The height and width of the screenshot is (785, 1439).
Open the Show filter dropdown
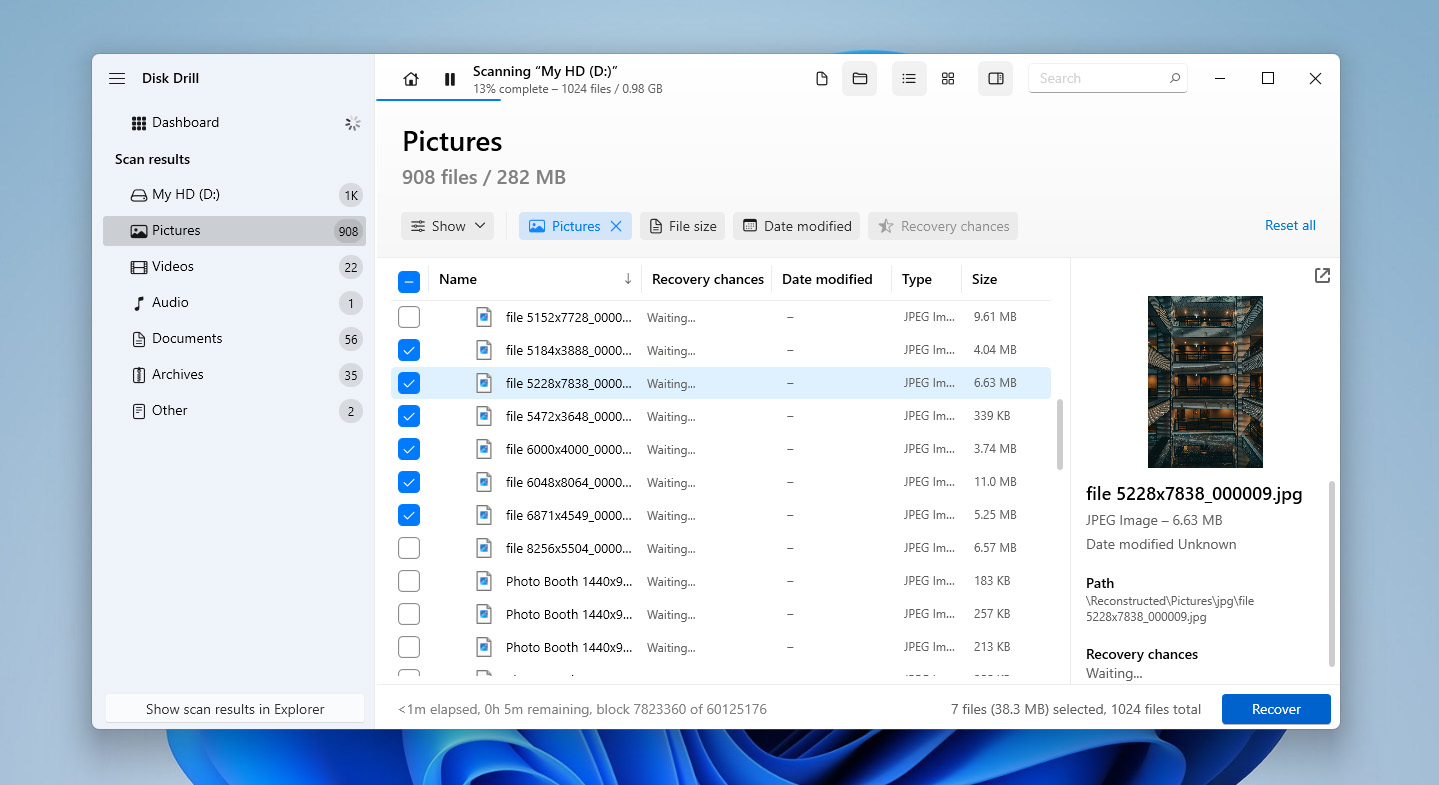point(447,225)
